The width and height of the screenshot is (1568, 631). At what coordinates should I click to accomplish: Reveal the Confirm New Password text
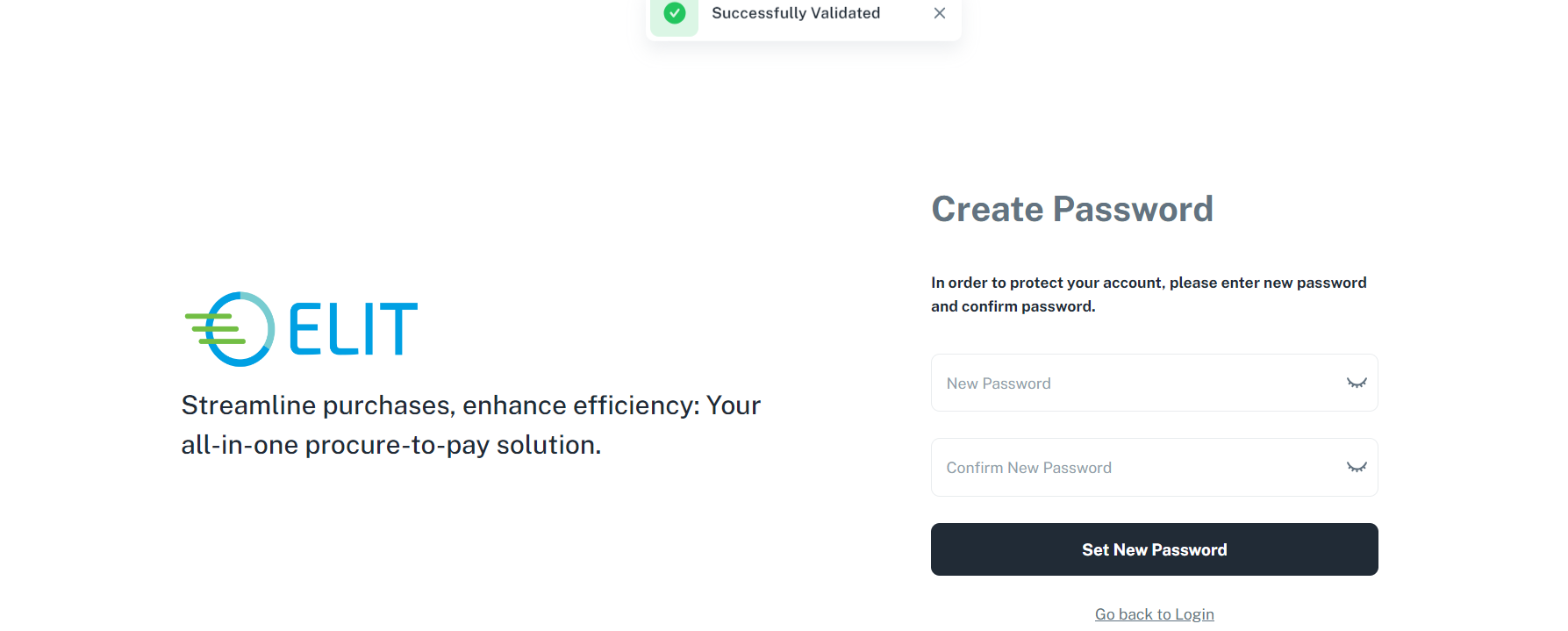coord(1357,467)
